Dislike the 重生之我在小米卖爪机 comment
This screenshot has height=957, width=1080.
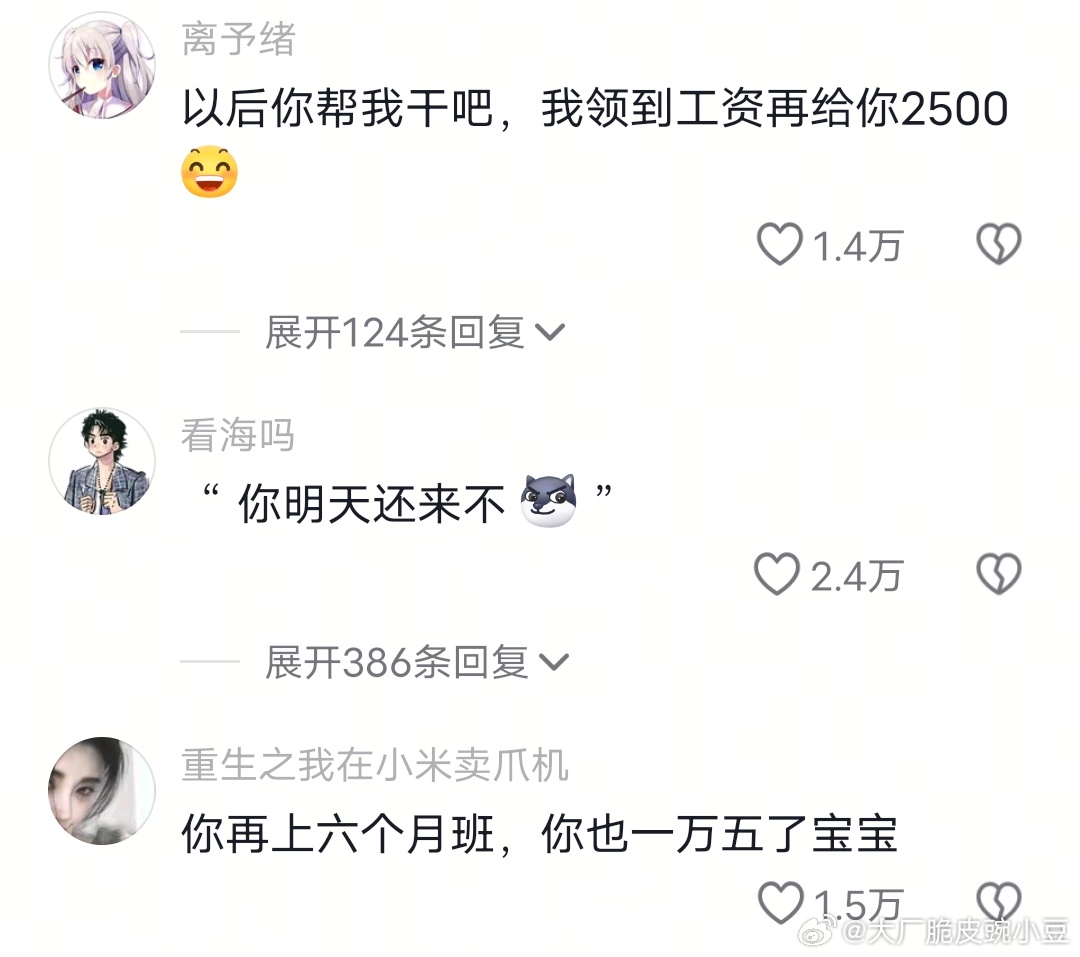click(x=999, y=902)
